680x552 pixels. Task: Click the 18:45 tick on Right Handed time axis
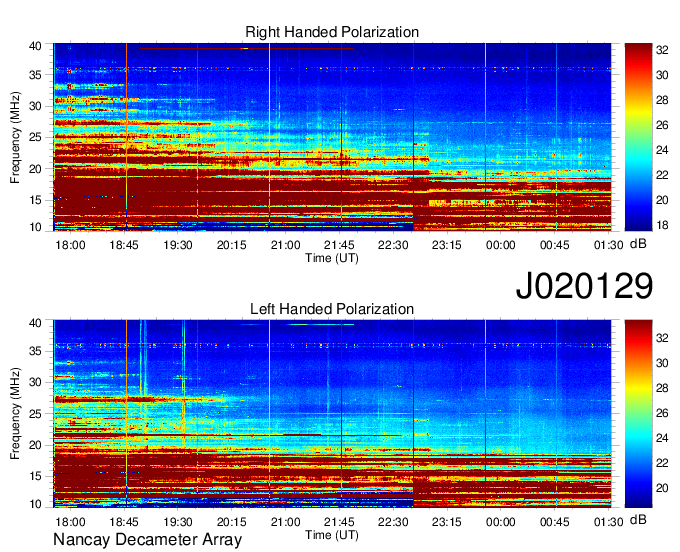pos(124,245)
